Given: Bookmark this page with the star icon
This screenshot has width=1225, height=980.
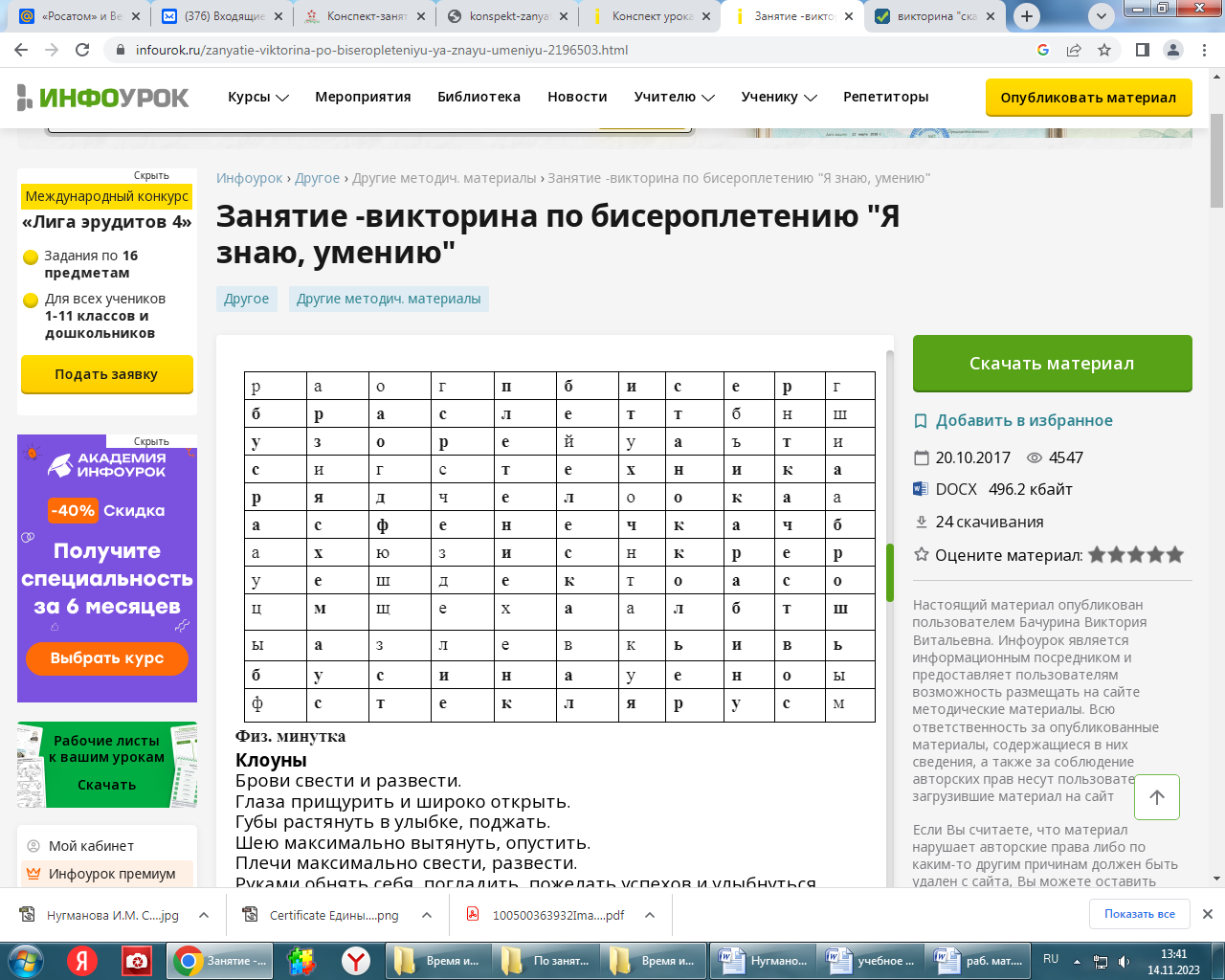Looking at the screenshot, I should [x=1104, y=50].
